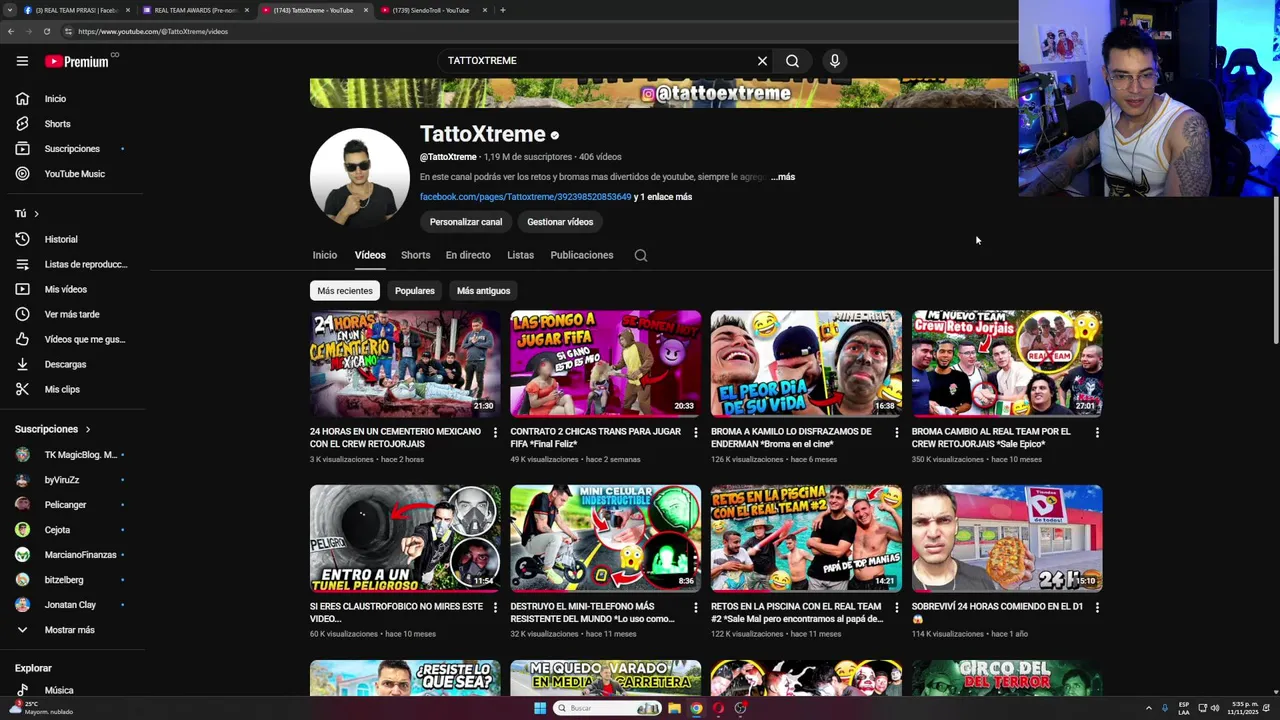Click Gestionar vídeos button

[560, 222]
